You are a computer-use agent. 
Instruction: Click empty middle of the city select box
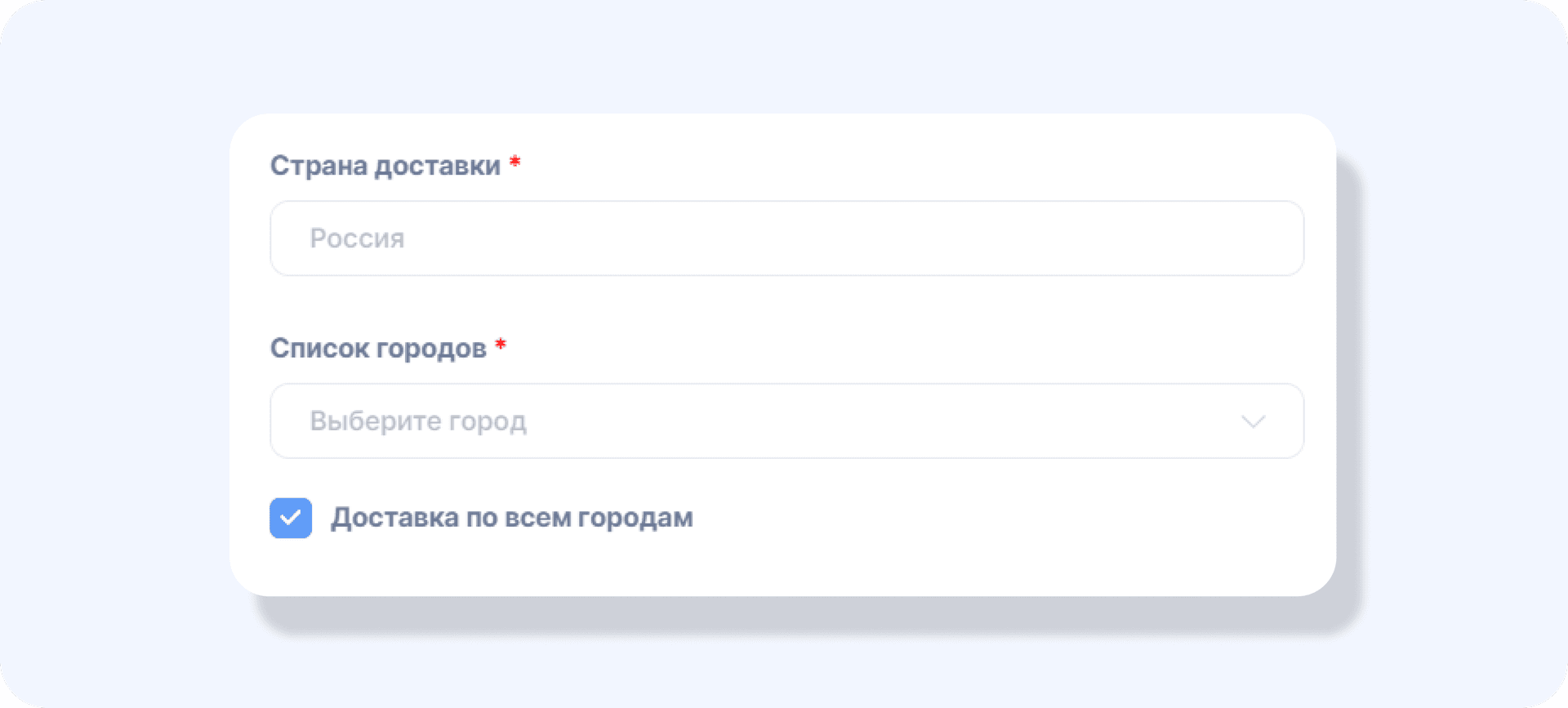pyautogui.click(x=817, y=421)
